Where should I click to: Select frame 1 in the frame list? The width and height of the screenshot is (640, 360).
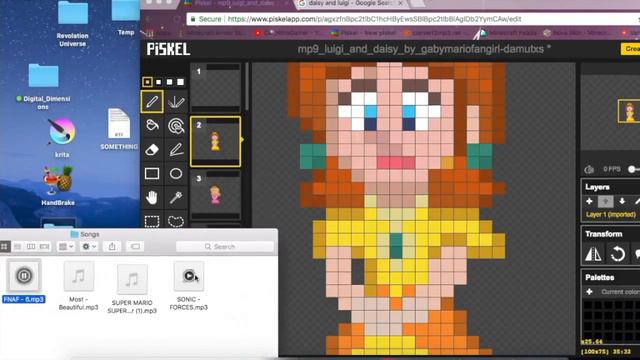[x=216, y=88]
